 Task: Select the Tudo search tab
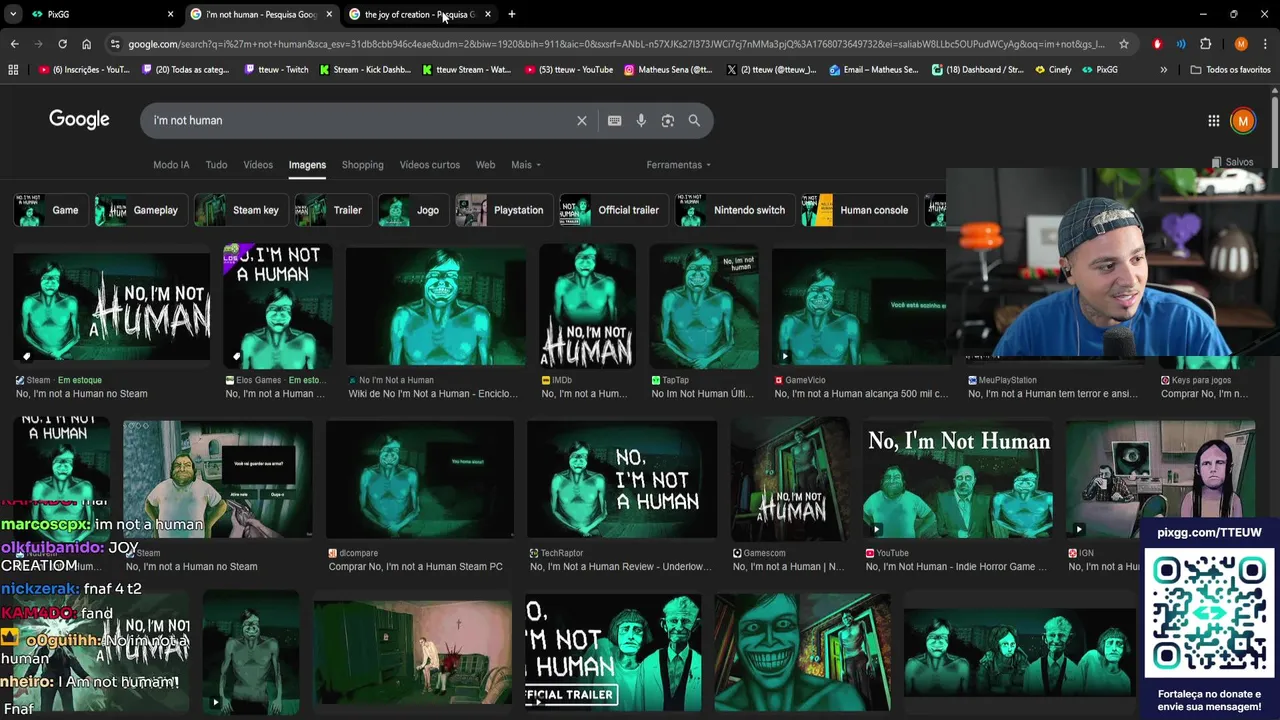pyautogui.click(x=216, y=165)
